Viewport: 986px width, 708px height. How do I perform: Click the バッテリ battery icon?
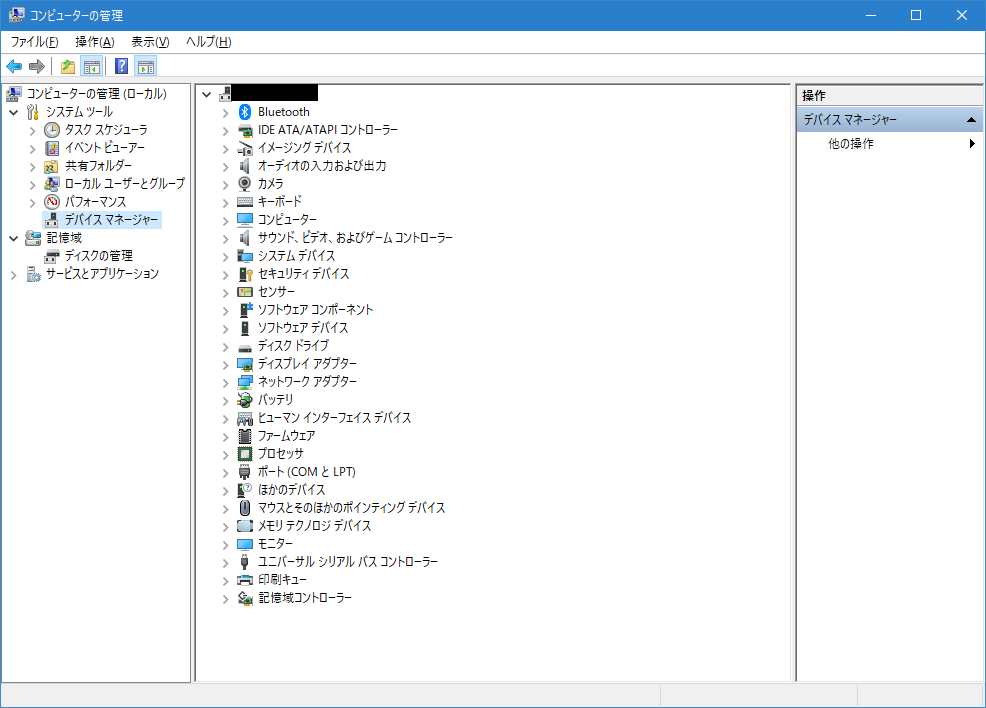(245, 400)
